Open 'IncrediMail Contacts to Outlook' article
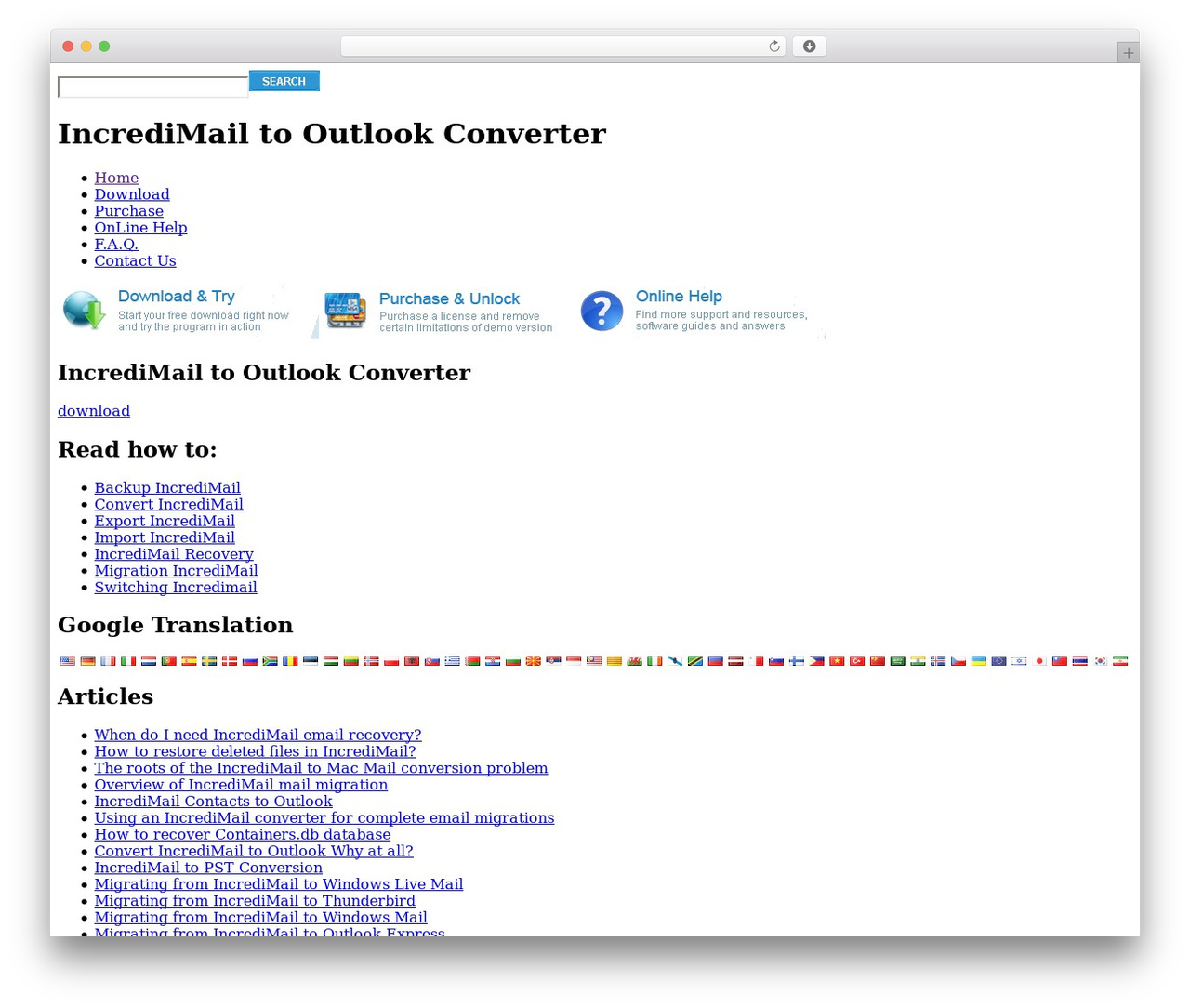 pyautogui.click(x=214, y=802)
